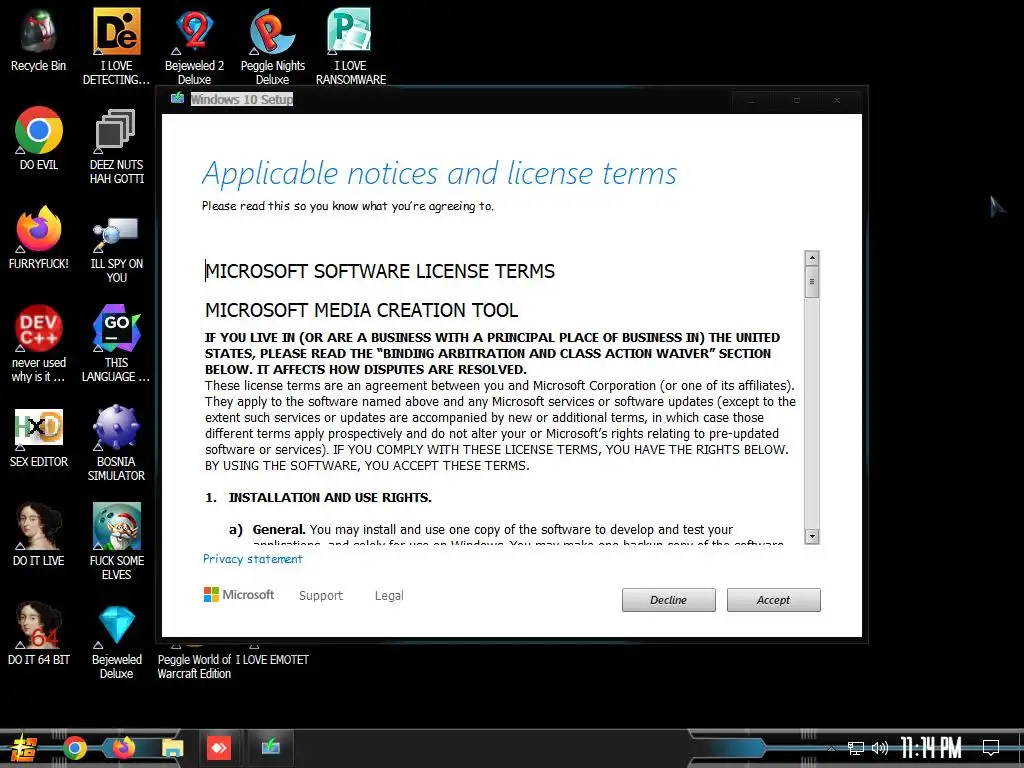
Task: Click the Windows 10 Setup taskbar button
Action: 270,747
